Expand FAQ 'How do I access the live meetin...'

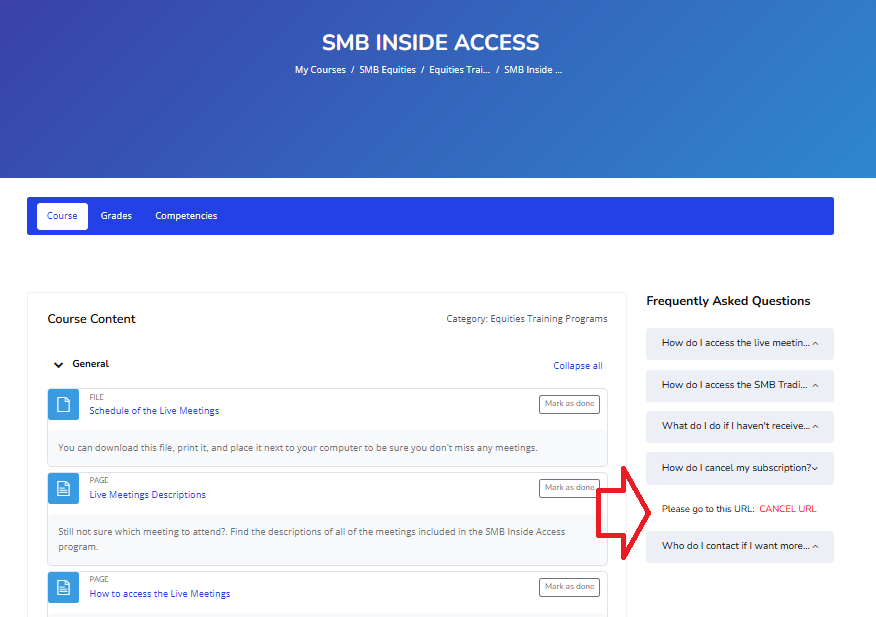[x=740, y=343]
